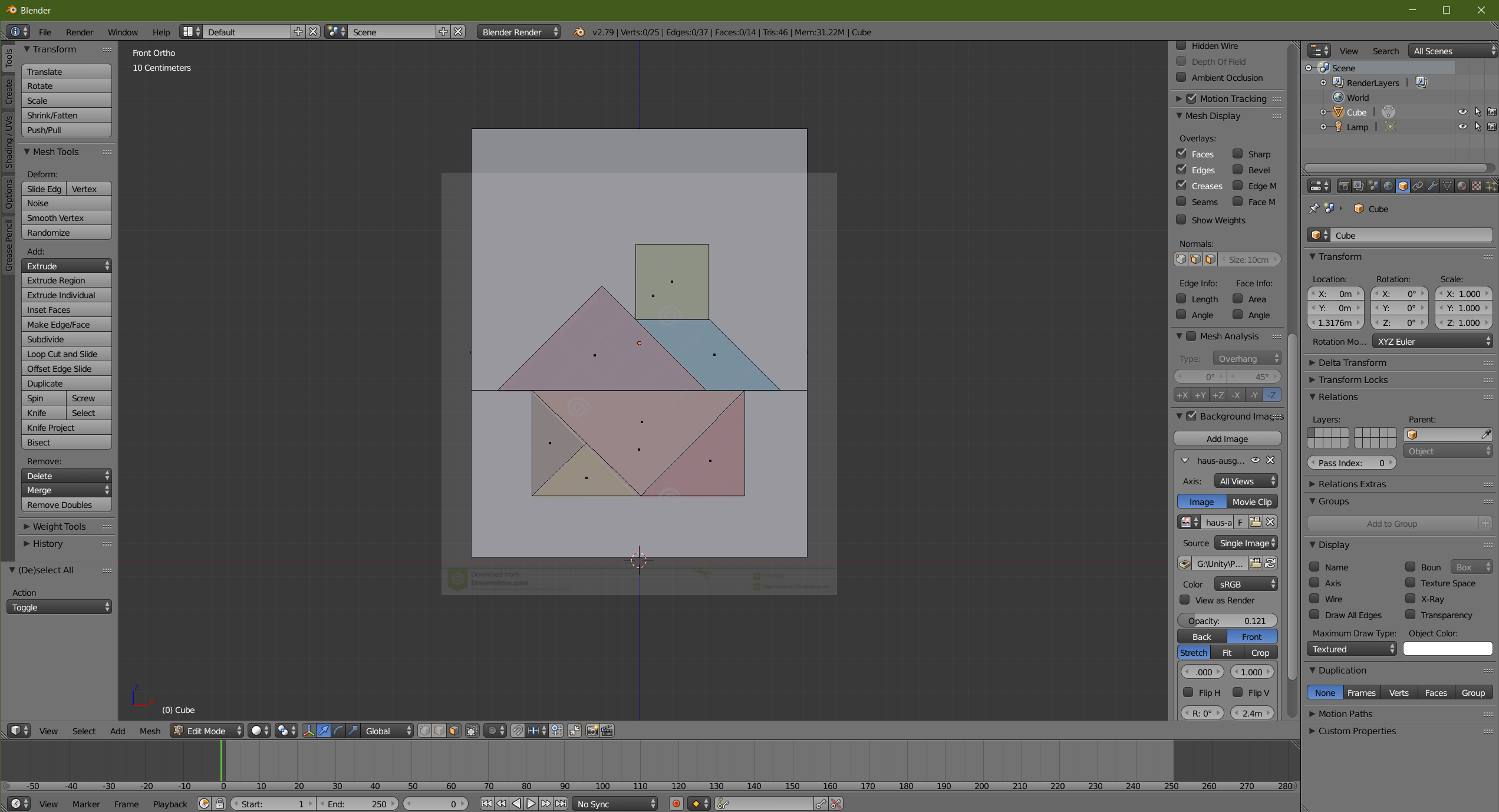Open the Modifiers wrench tab
Viewport: 1499px width, 812px height.
tap(1432, 186)
